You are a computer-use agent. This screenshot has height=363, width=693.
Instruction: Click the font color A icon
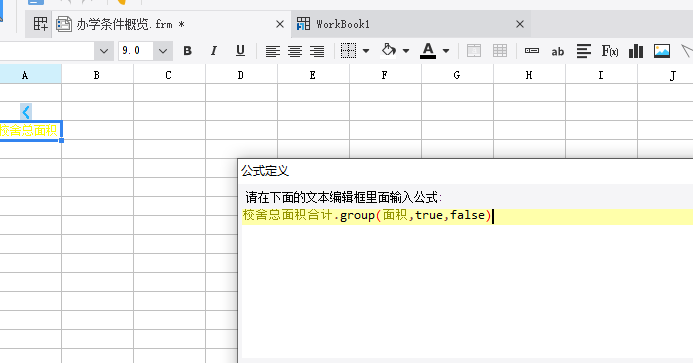pyautogui.click(x=428, y=51)
